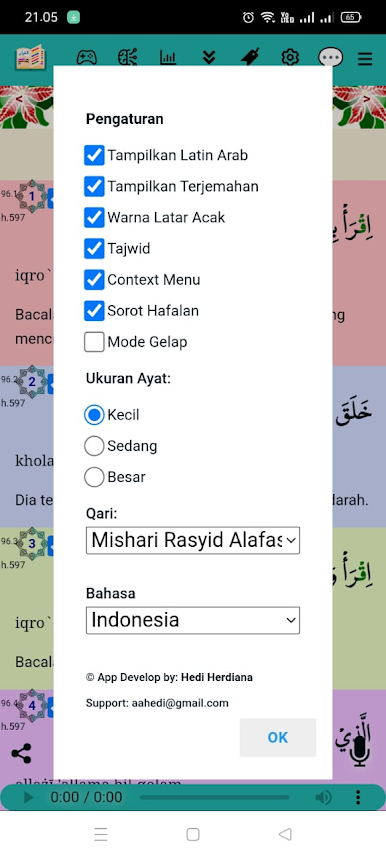The image size is (386, 858).
Task: Open the settings gear icon
Action: tap(290, 57)
